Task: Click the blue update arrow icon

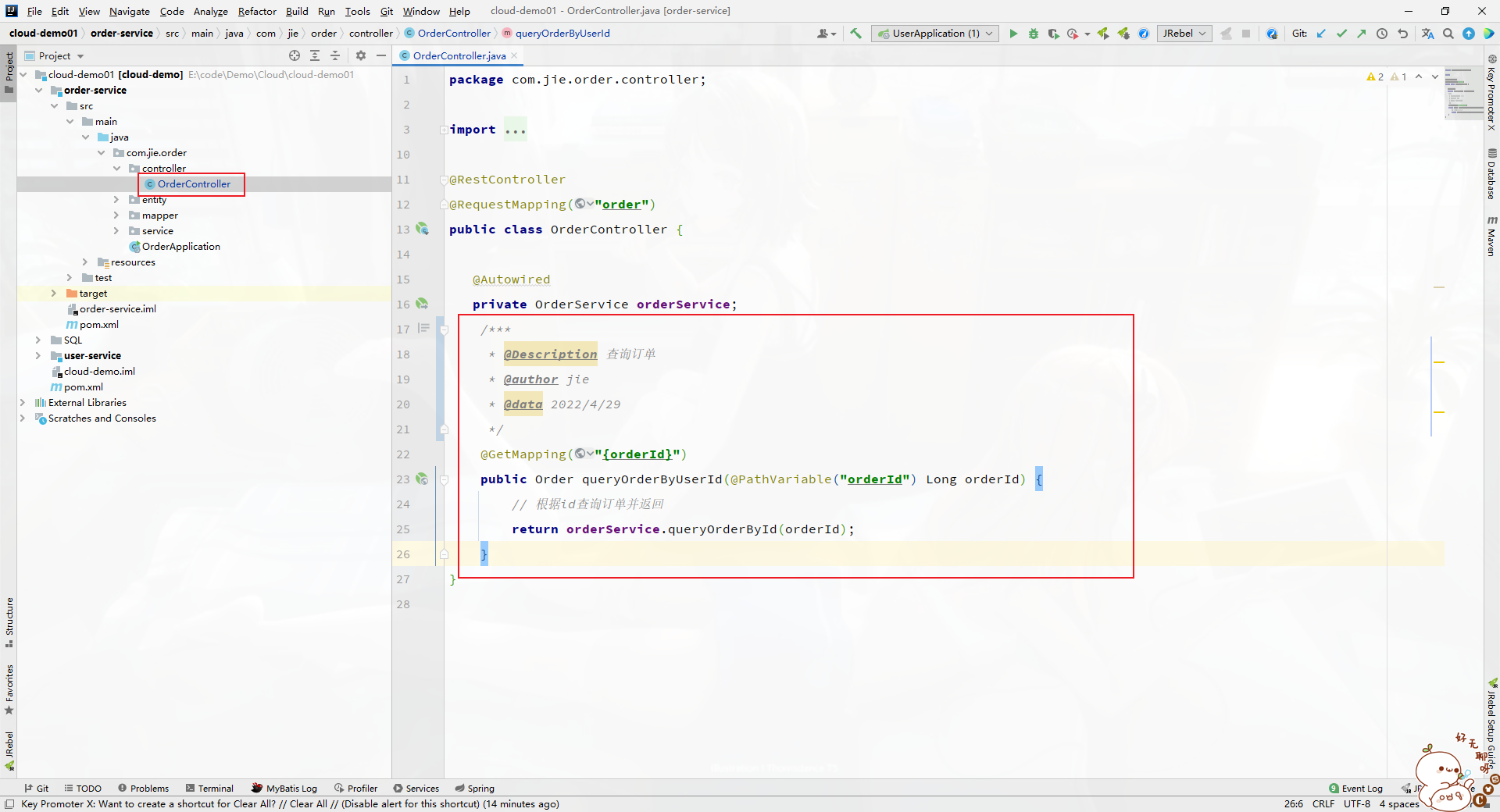Action: 1469,34
